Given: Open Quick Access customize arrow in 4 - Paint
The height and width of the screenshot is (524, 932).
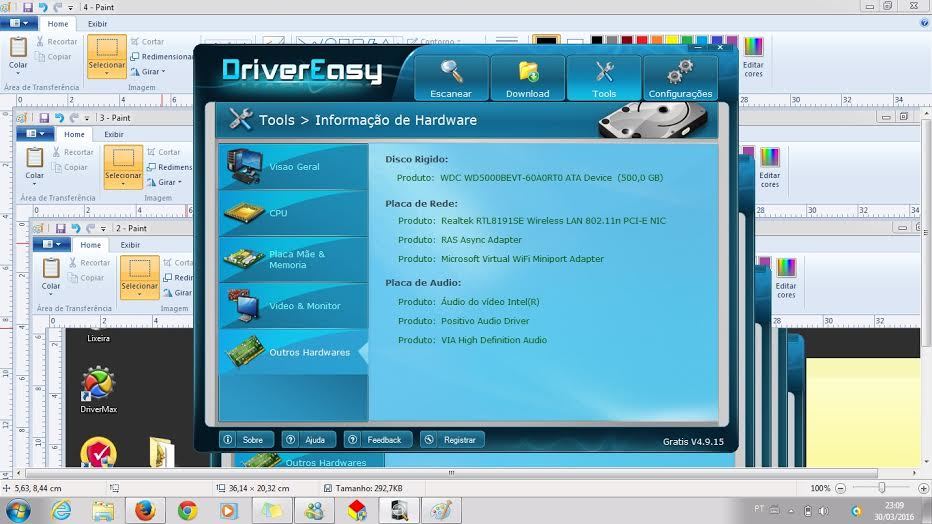Looking at the screenshot, I should click(x=70, y=8).
